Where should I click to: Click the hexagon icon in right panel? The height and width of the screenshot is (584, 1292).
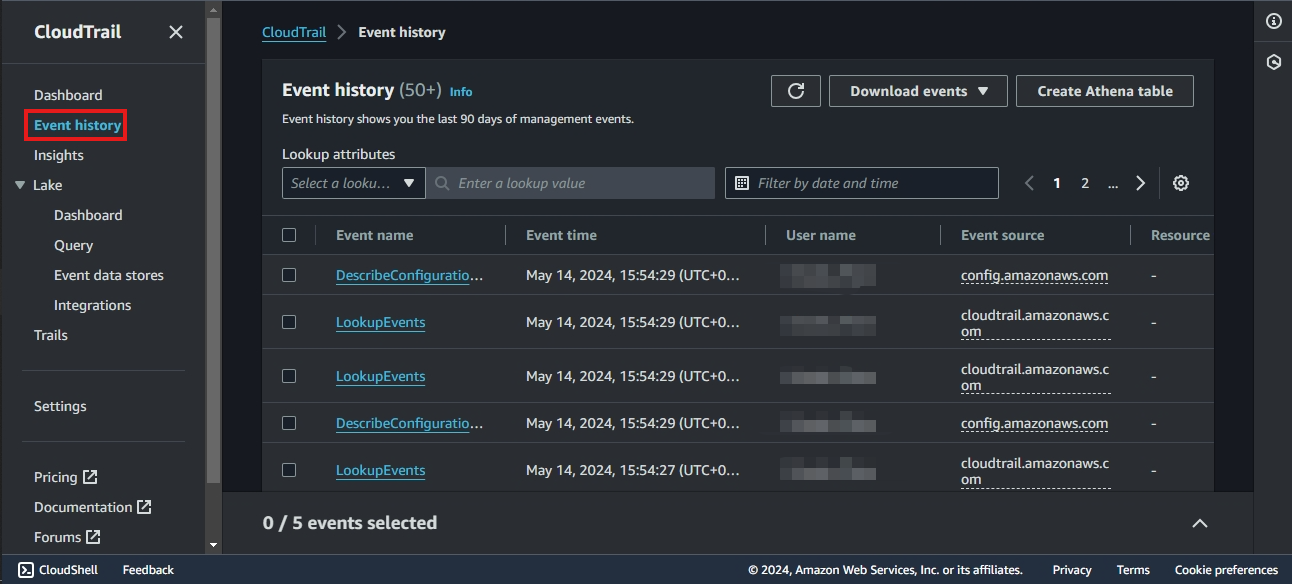[x=1273, y=62]
